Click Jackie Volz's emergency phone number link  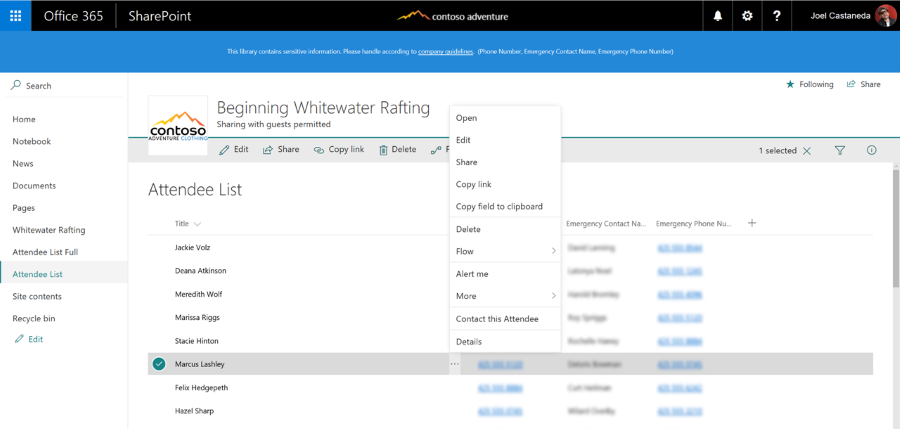pos(680,248)
